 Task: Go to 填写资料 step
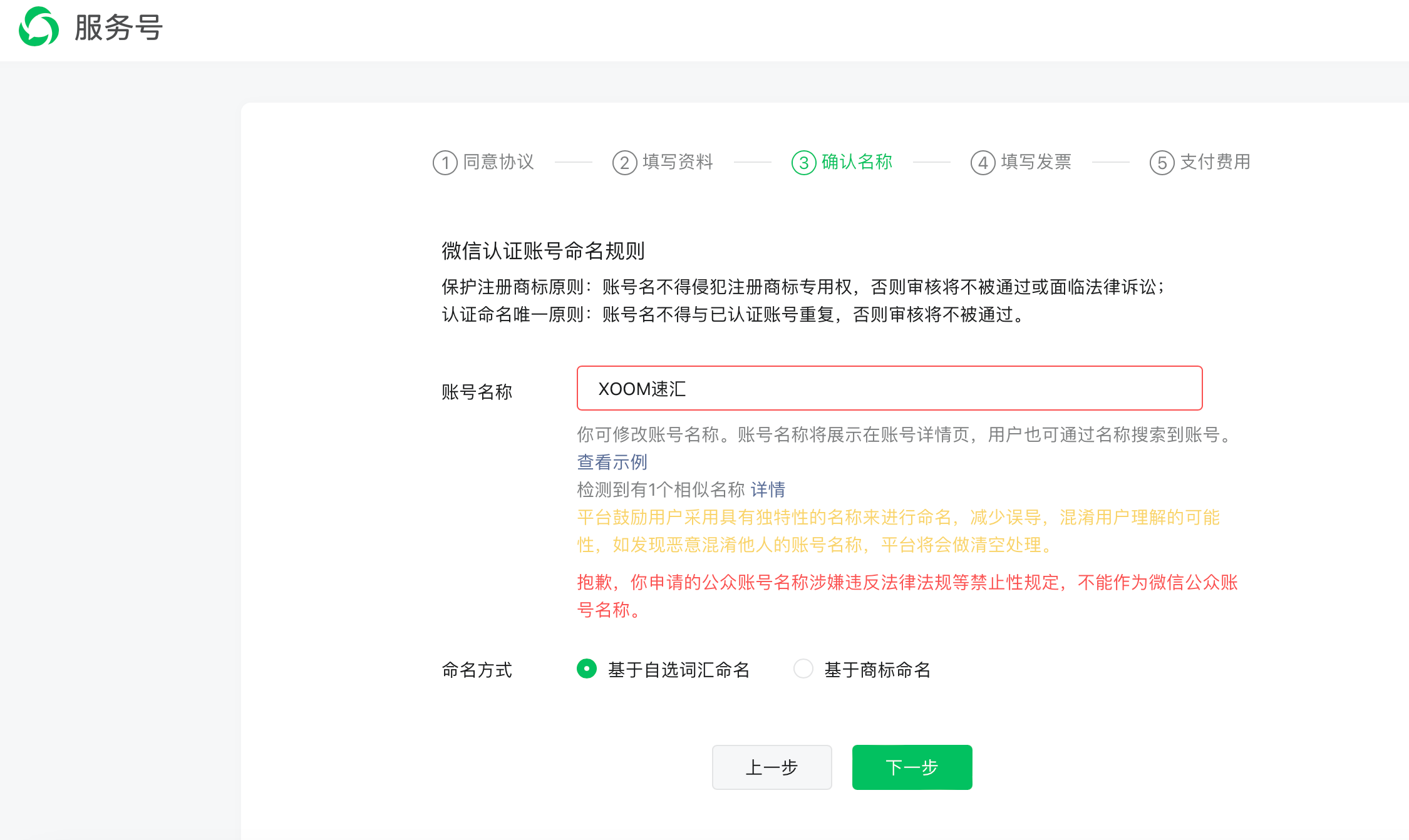[x=678, y=162]
